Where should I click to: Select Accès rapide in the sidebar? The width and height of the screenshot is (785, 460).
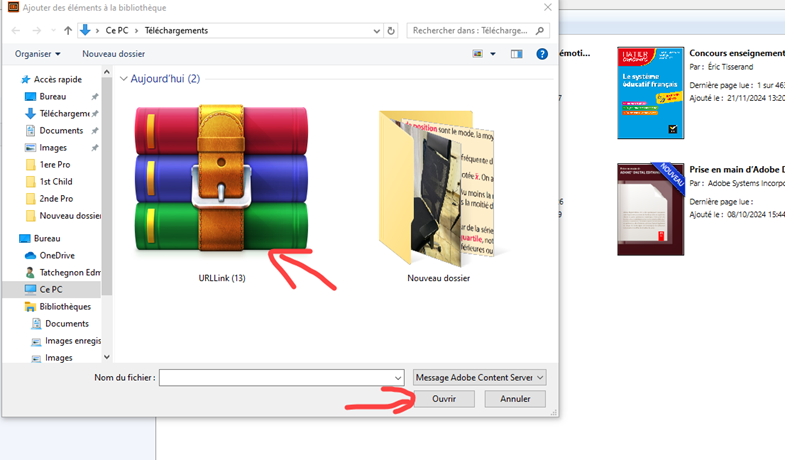[x=58, y=79]
